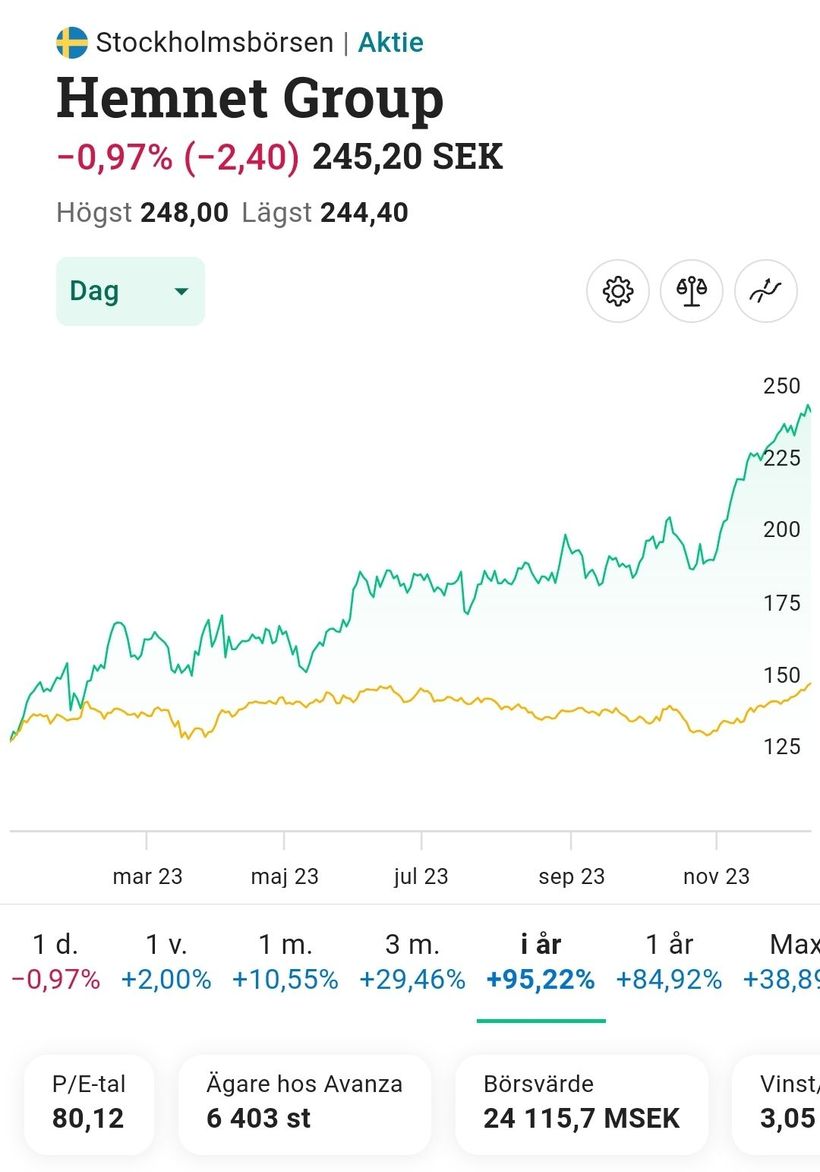
Task: Select the 1 d. period tab
Action: tap(55, 961)
